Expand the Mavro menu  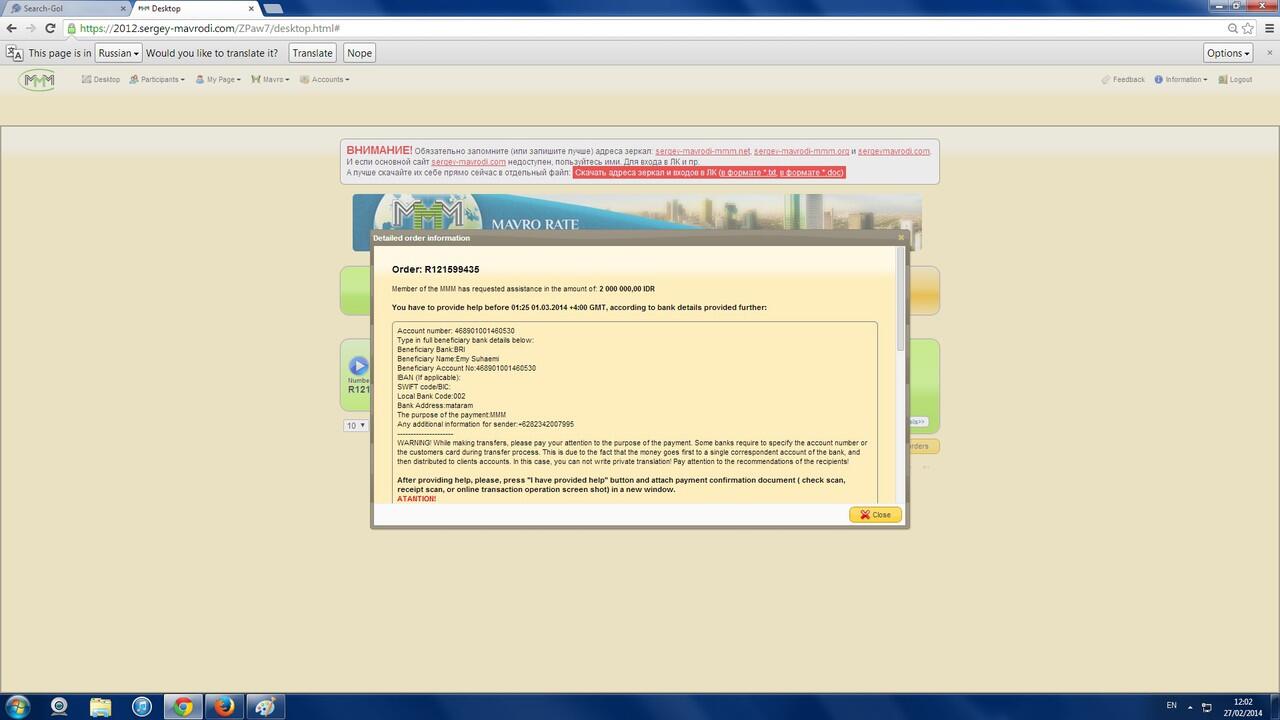pos(270,79)
